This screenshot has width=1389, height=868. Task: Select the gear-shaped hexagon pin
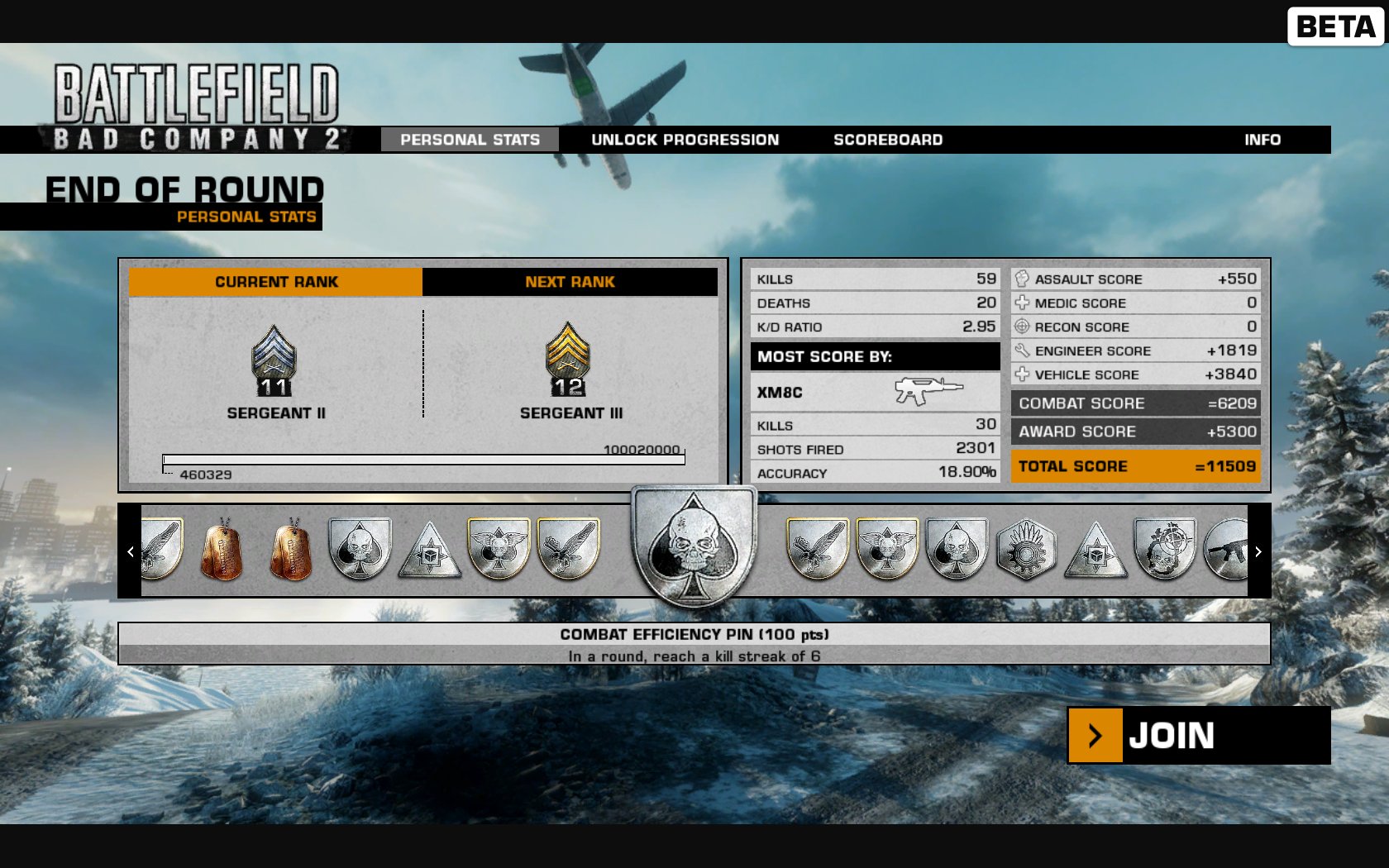[1026, 550]
